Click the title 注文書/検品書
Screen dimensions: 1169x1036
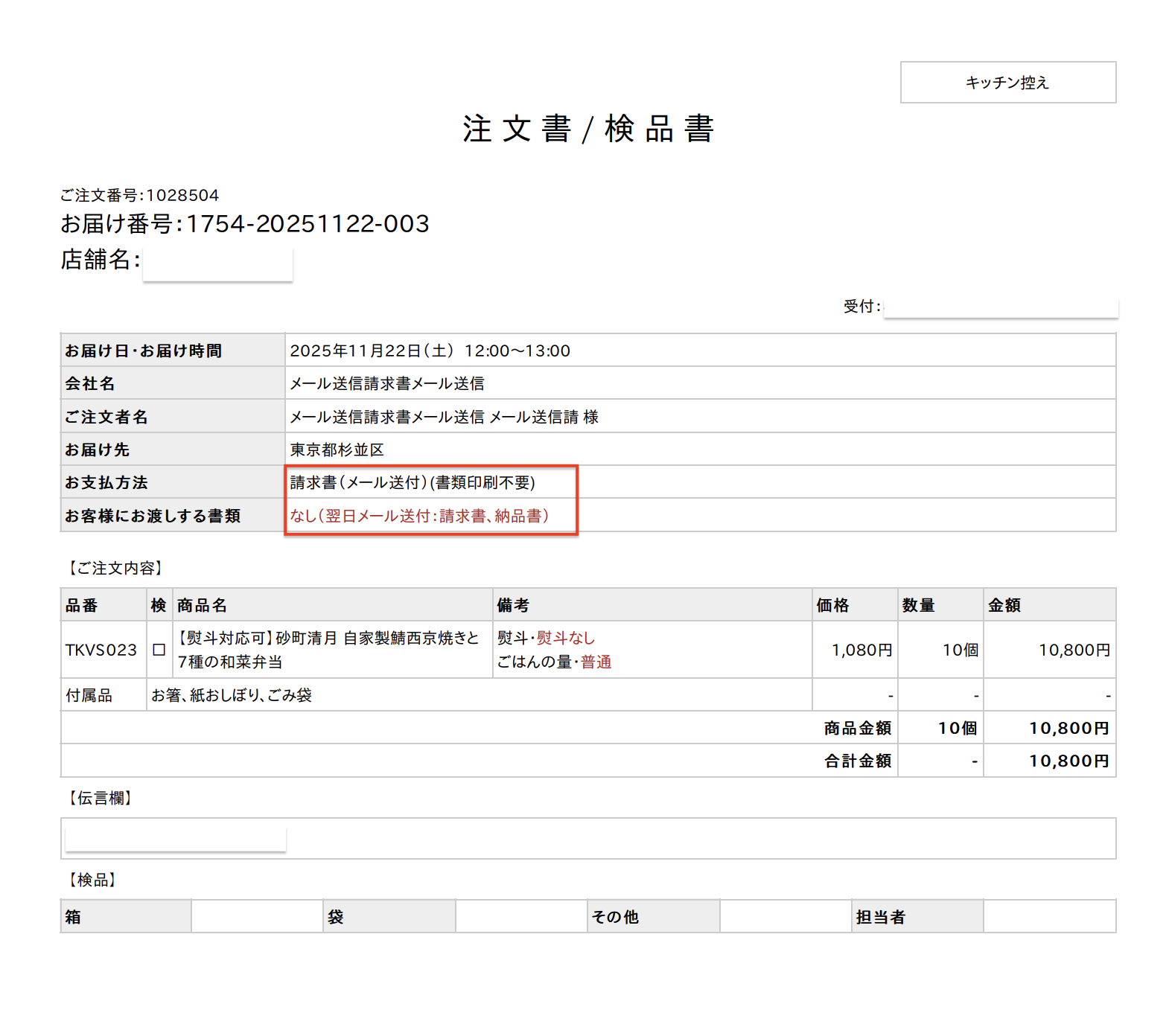click(588, 129)
